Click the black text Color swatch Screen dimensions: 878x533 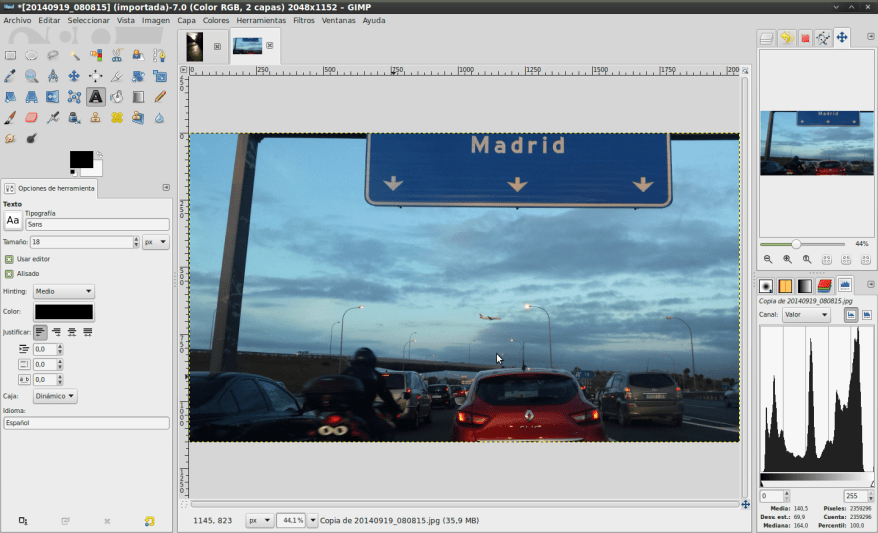click(x=64, y=312)
